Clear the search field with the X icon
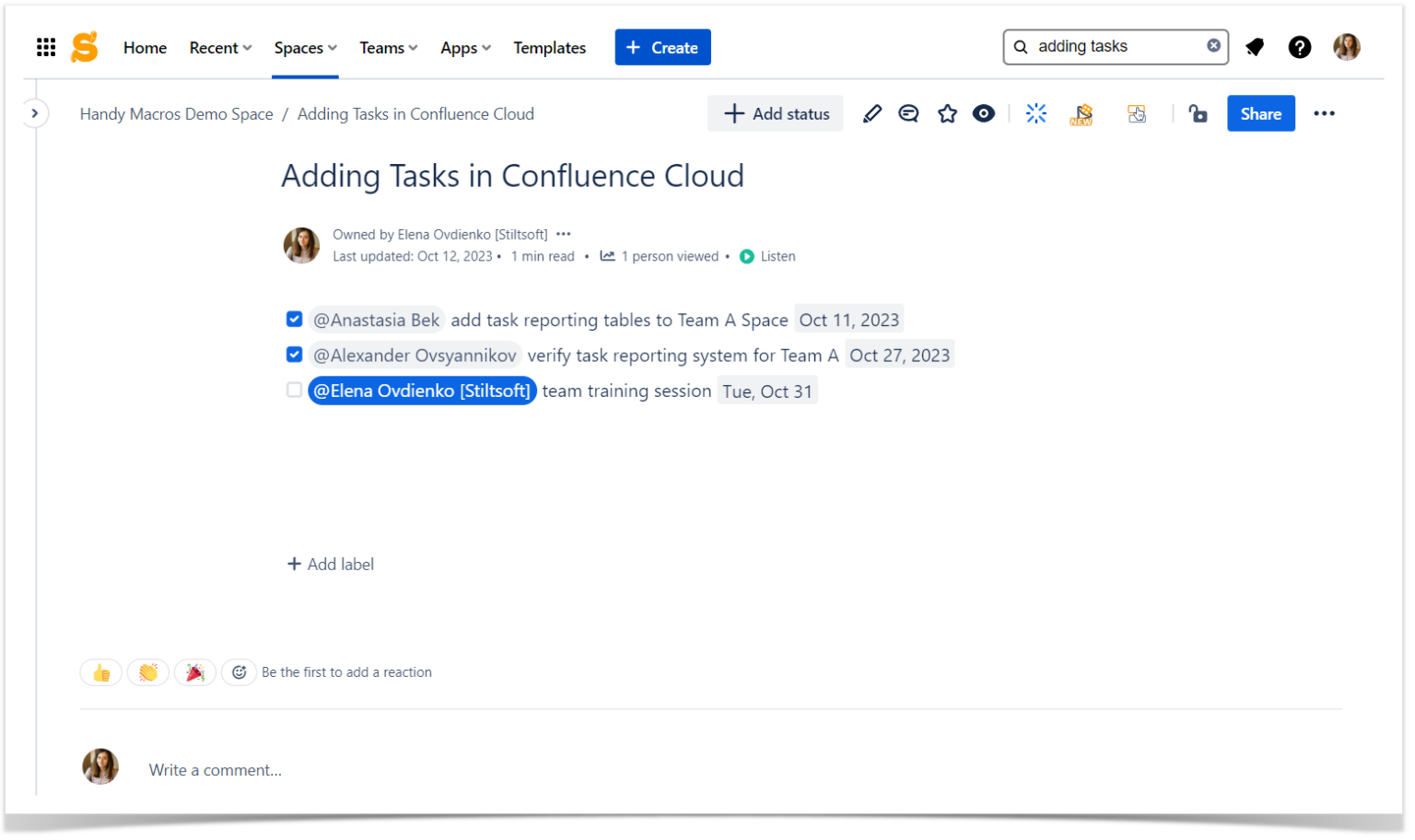Screen dimensions: 1415x840 tap(1213, 46)
